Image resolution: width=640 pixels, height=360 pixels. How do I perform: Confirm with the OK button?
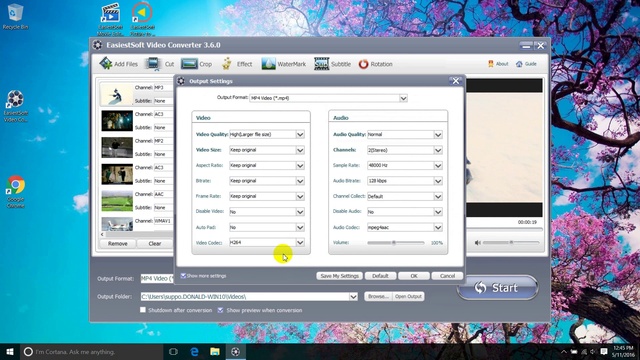[x=413, y=276]
